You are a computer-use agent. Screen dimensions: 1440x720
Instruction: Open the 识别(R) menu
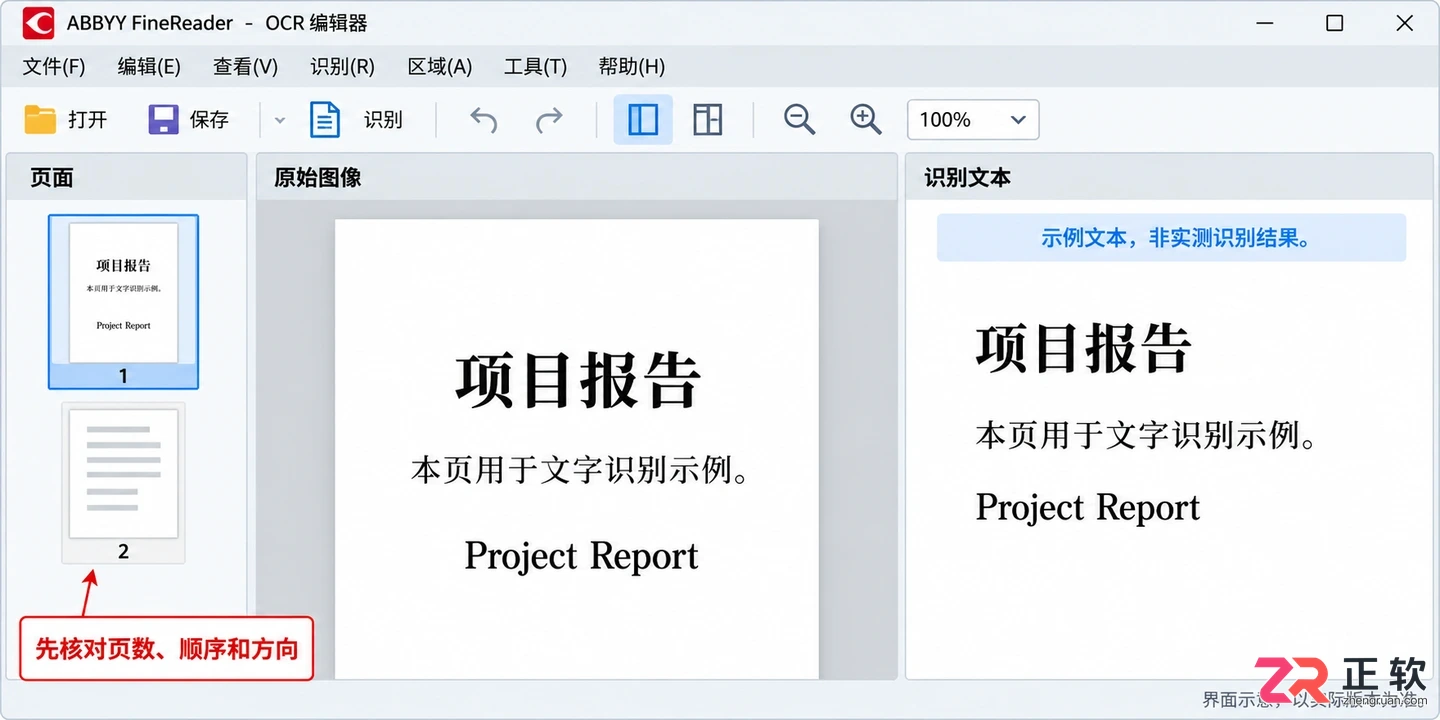click(342, 67)
